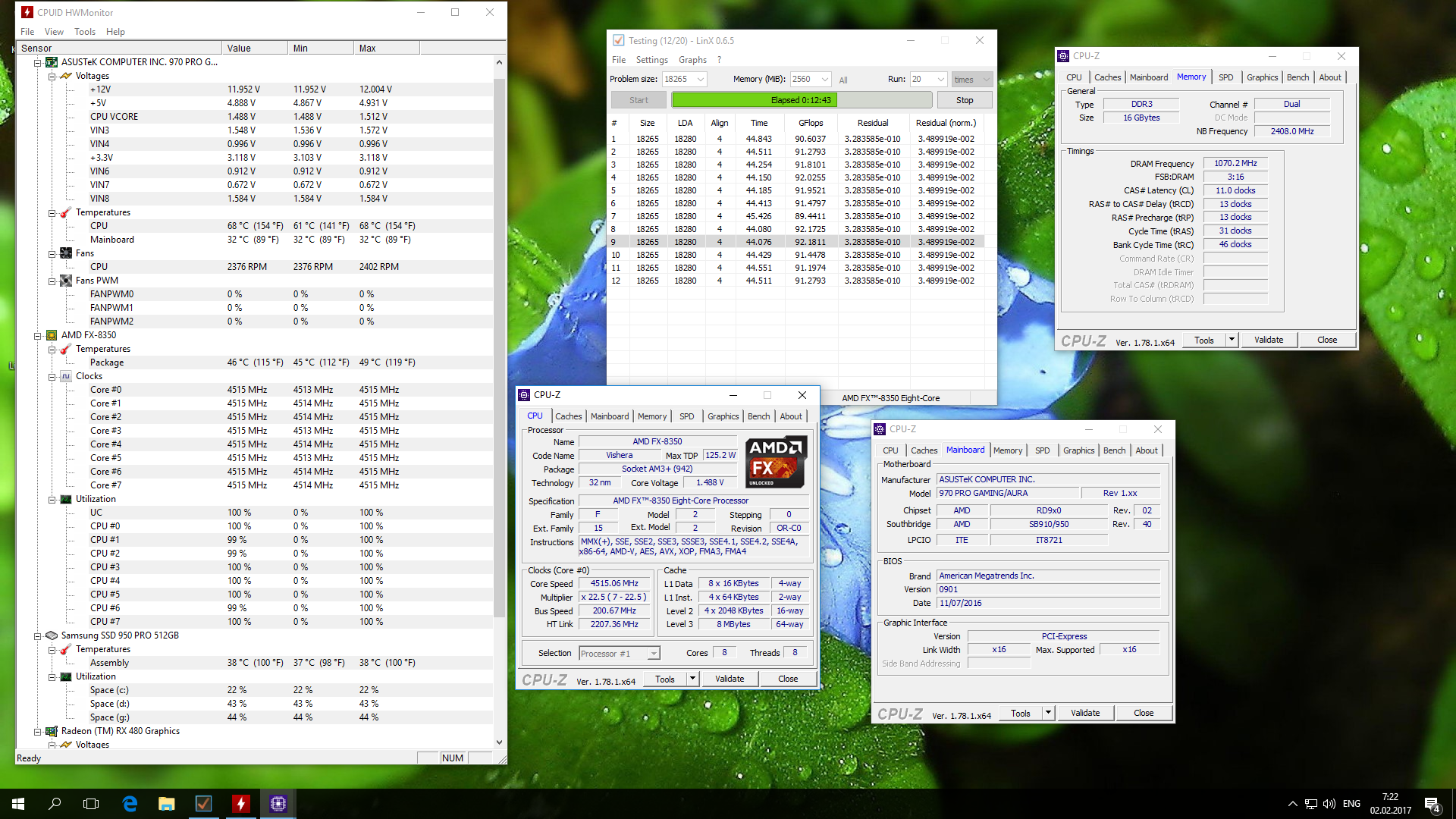The height and width of the screenshot is (819, 1456).
Task: Collapse the Voltages tree section
Action: point(52,76)
